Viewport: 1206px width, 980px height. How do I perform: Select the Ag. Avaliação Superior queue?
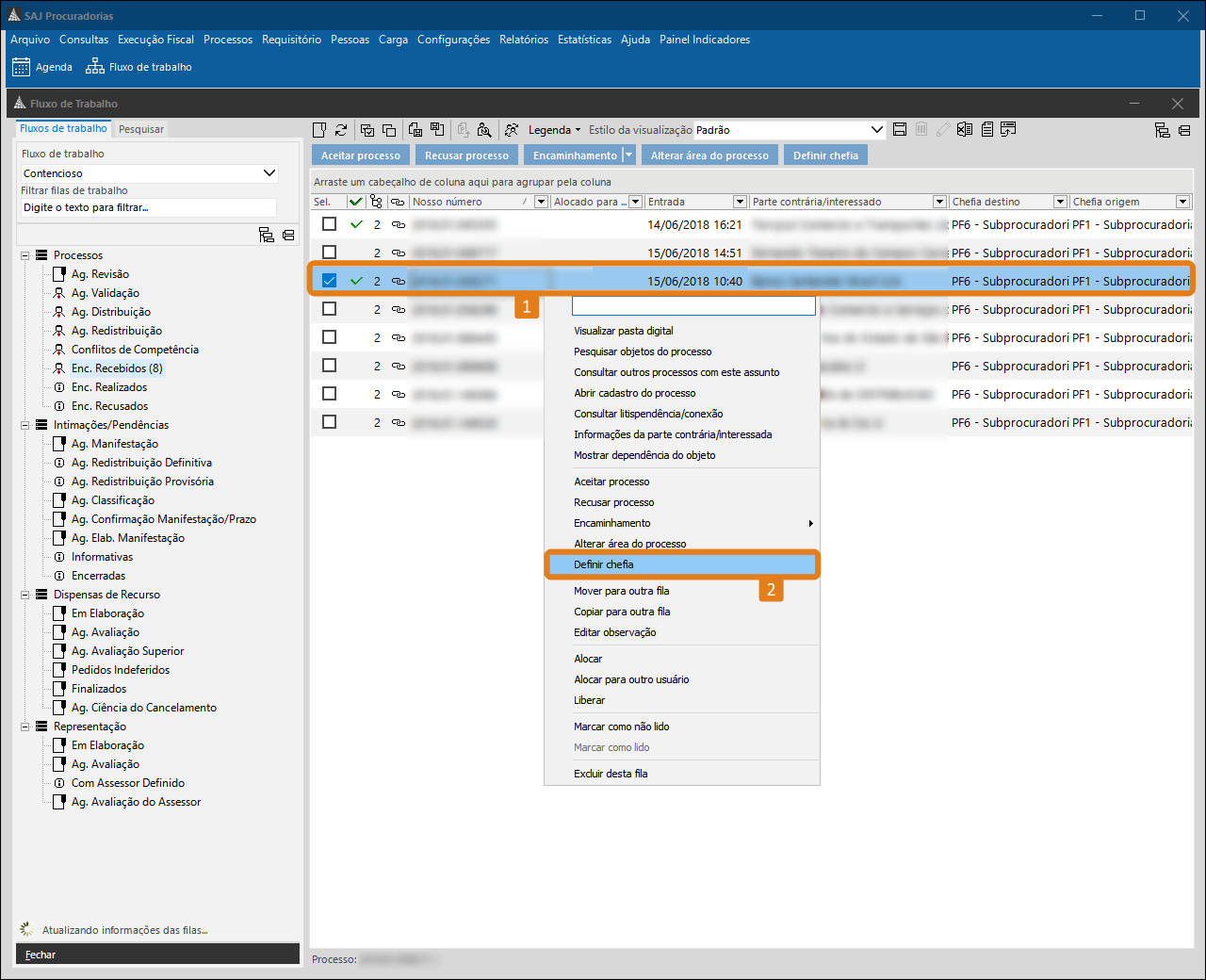pyautogui.click(x=127, y=651)
